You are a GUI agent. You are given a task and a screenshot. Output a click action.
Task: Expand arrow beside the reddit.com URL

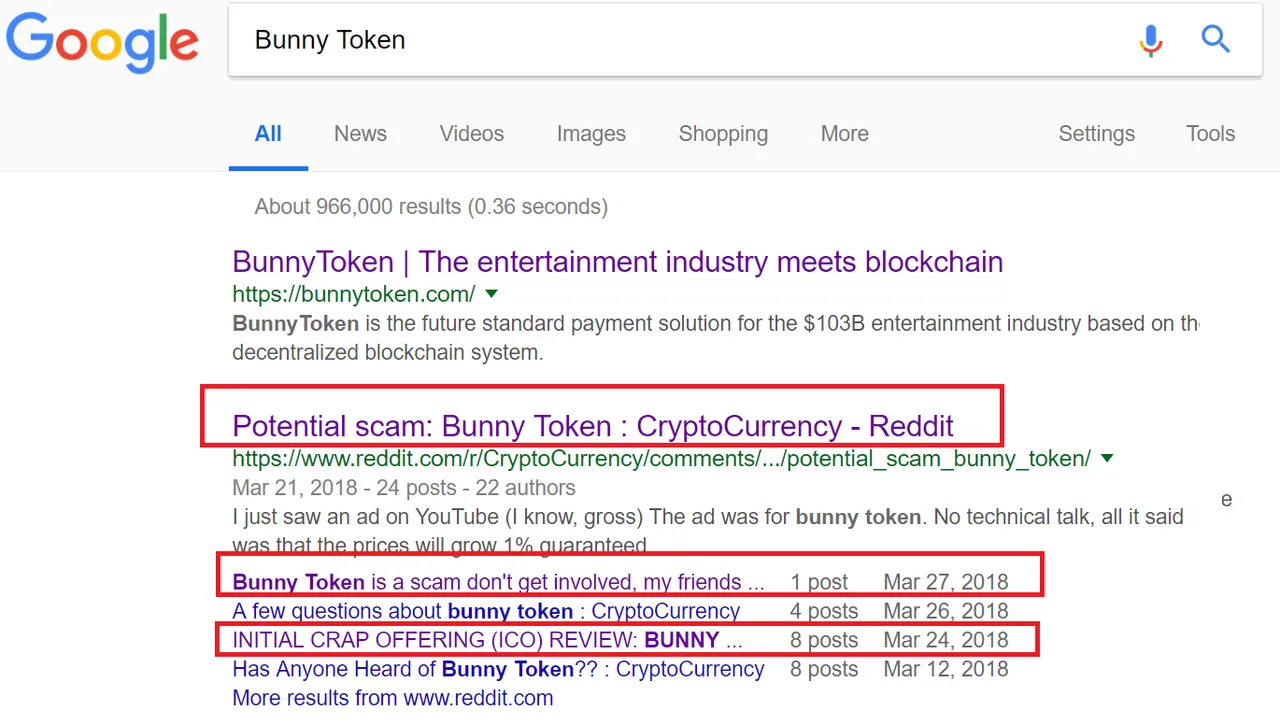(x=1107, y=459)
